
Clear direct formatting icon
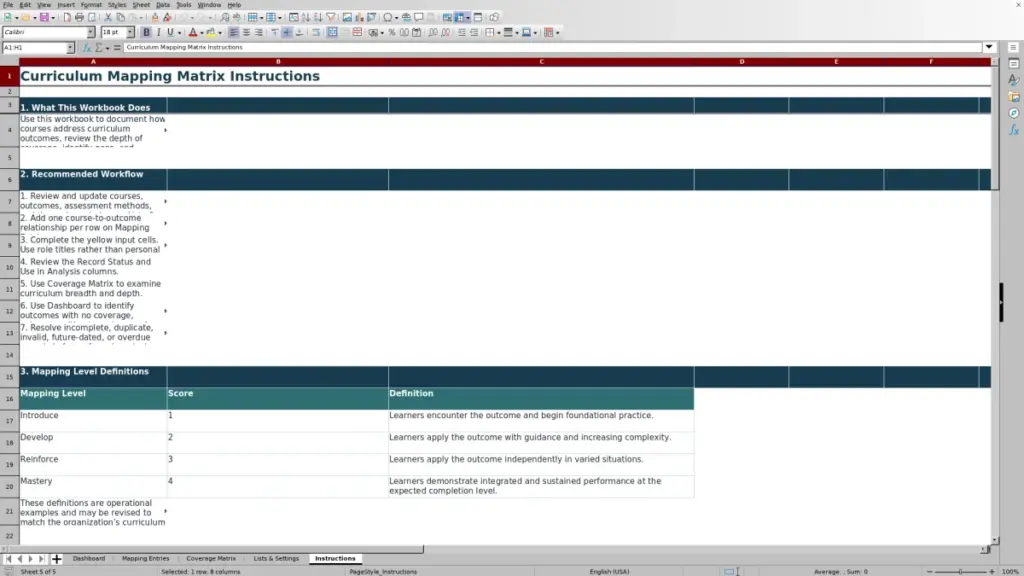(167, 18)
